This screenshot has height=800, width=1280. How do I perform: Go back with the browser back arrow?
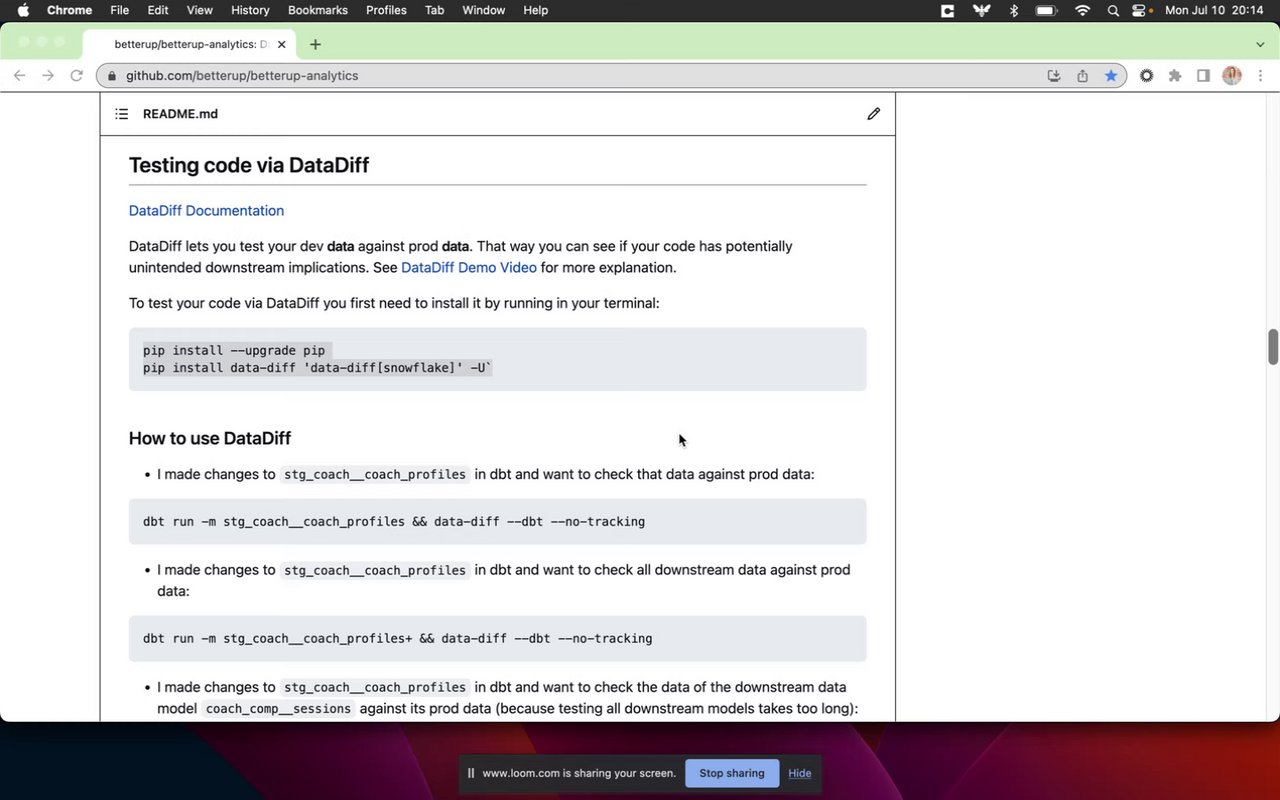[19, 76]
